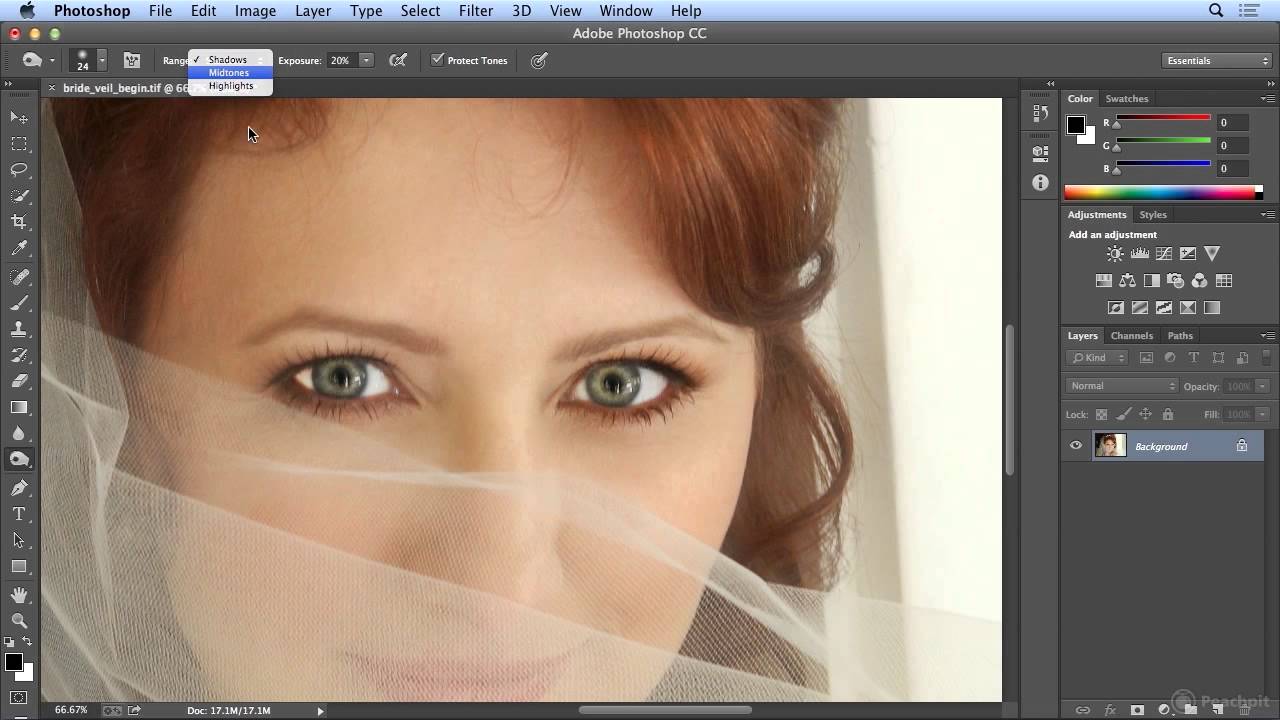Add a Levels adjustment
Image resolution: width=1280 pixels, height=720 pixels.
[x=1139, y=254]
